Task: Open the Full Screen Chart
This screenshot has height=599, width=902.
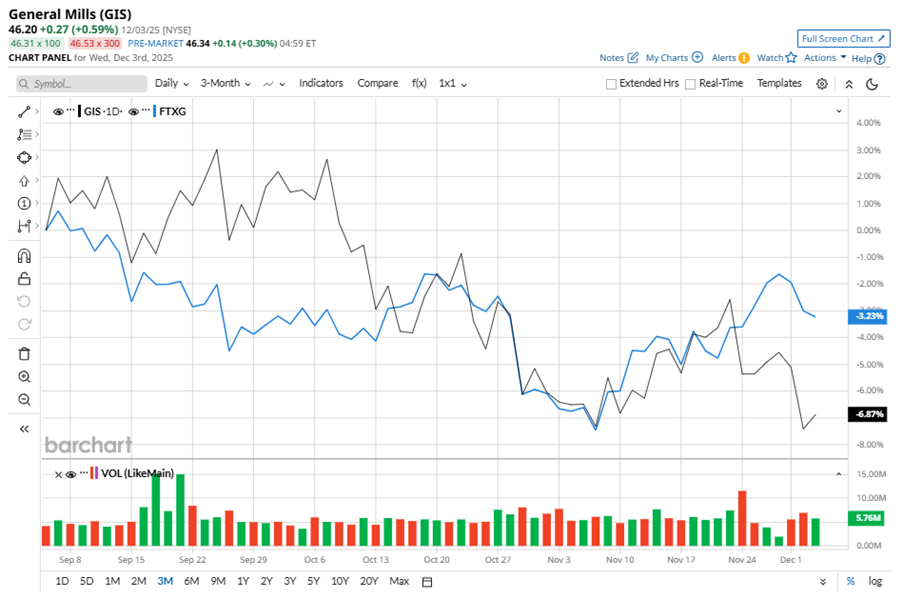Action: coord(843,39)
